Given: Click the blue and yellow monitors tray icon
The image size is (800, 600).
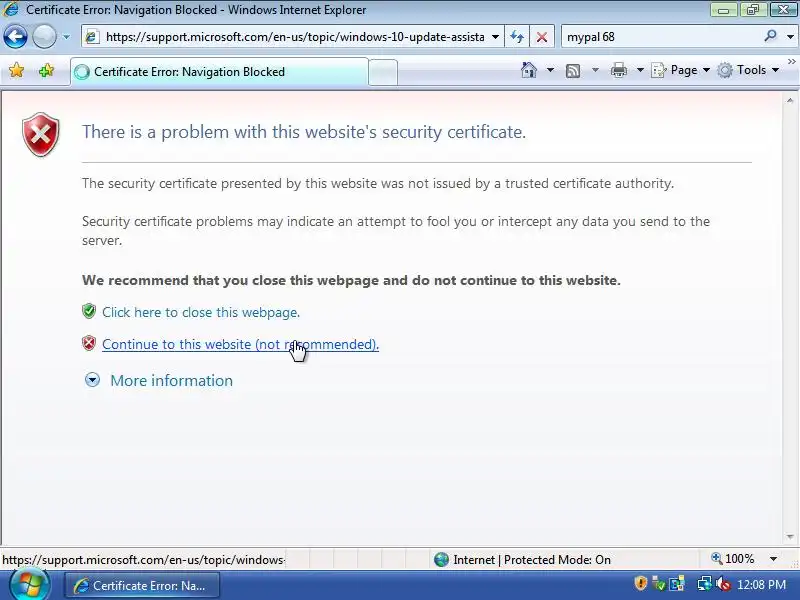Looking at the screenshot, I should [677, 584].
